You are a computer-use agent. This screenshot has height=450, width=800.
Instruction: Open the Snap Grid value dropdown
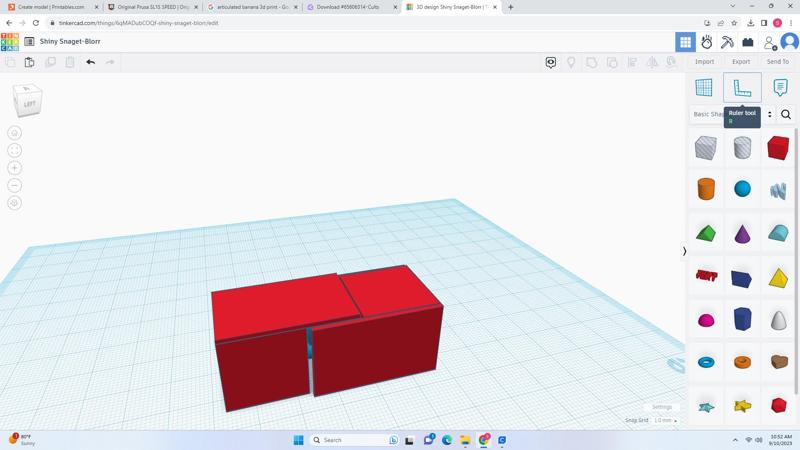point(666,420)
